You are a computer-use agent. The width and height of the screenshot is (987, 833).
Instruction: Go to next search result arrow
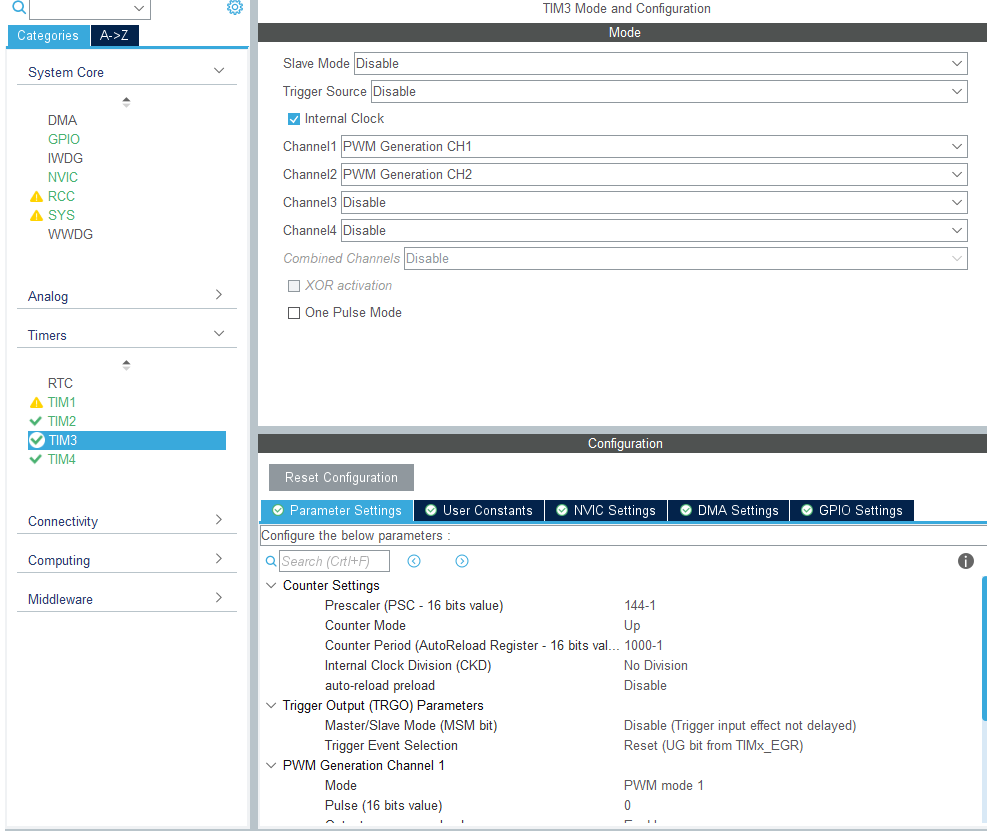462,561
